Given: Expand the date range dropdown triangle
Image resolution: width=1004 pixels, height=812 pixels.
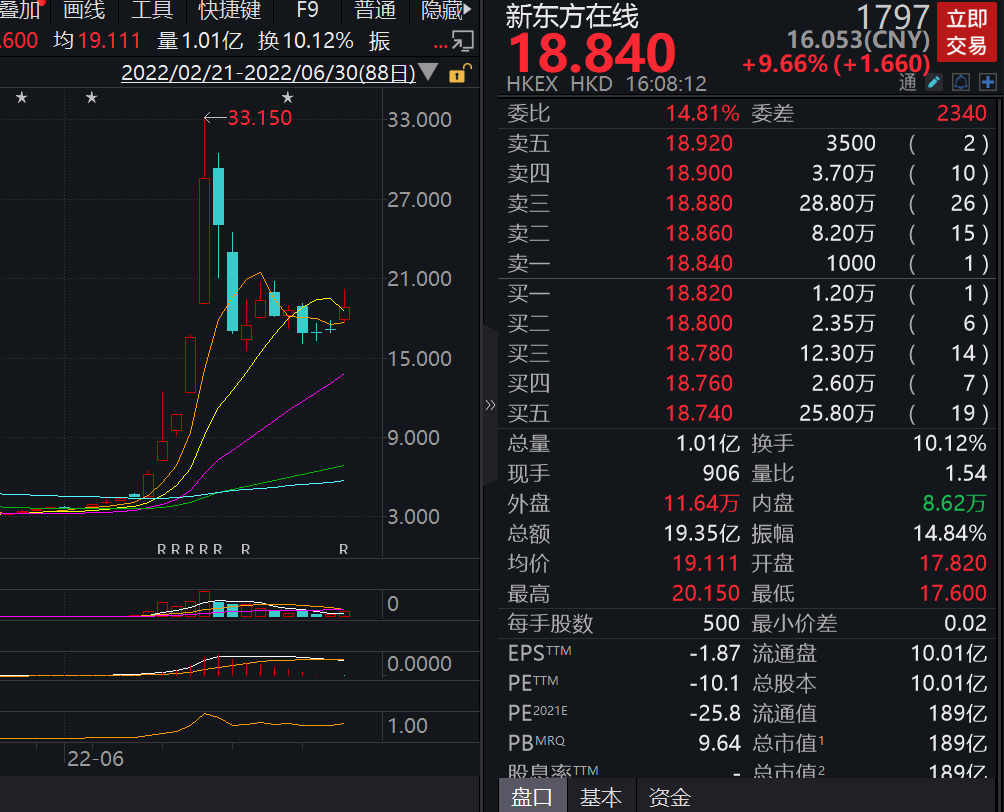Looking at the screenshot, I should pos(428,72).
